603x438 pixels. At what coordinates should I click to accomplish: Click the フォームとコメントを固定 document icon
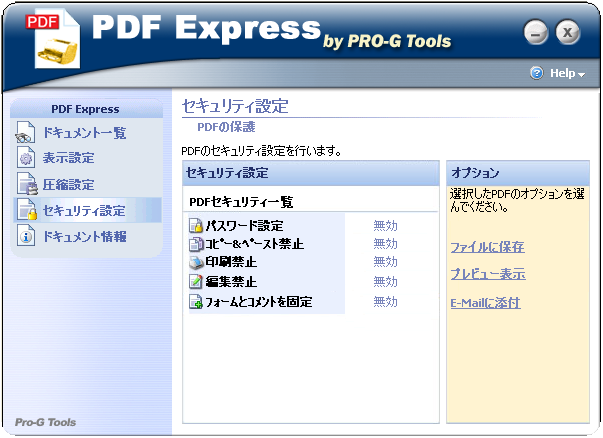(x=196, y=301)
